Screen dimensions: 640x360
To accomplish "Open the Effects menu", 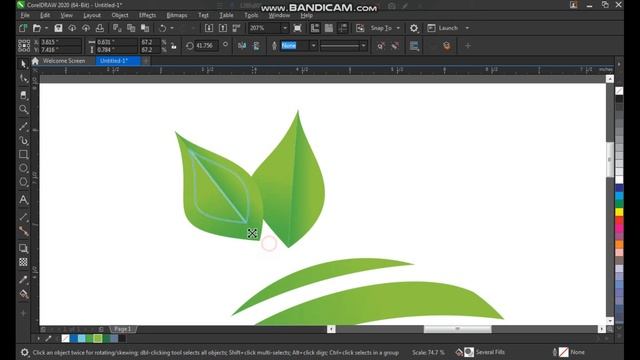I will pyautogui.click(x=147, y=15).
